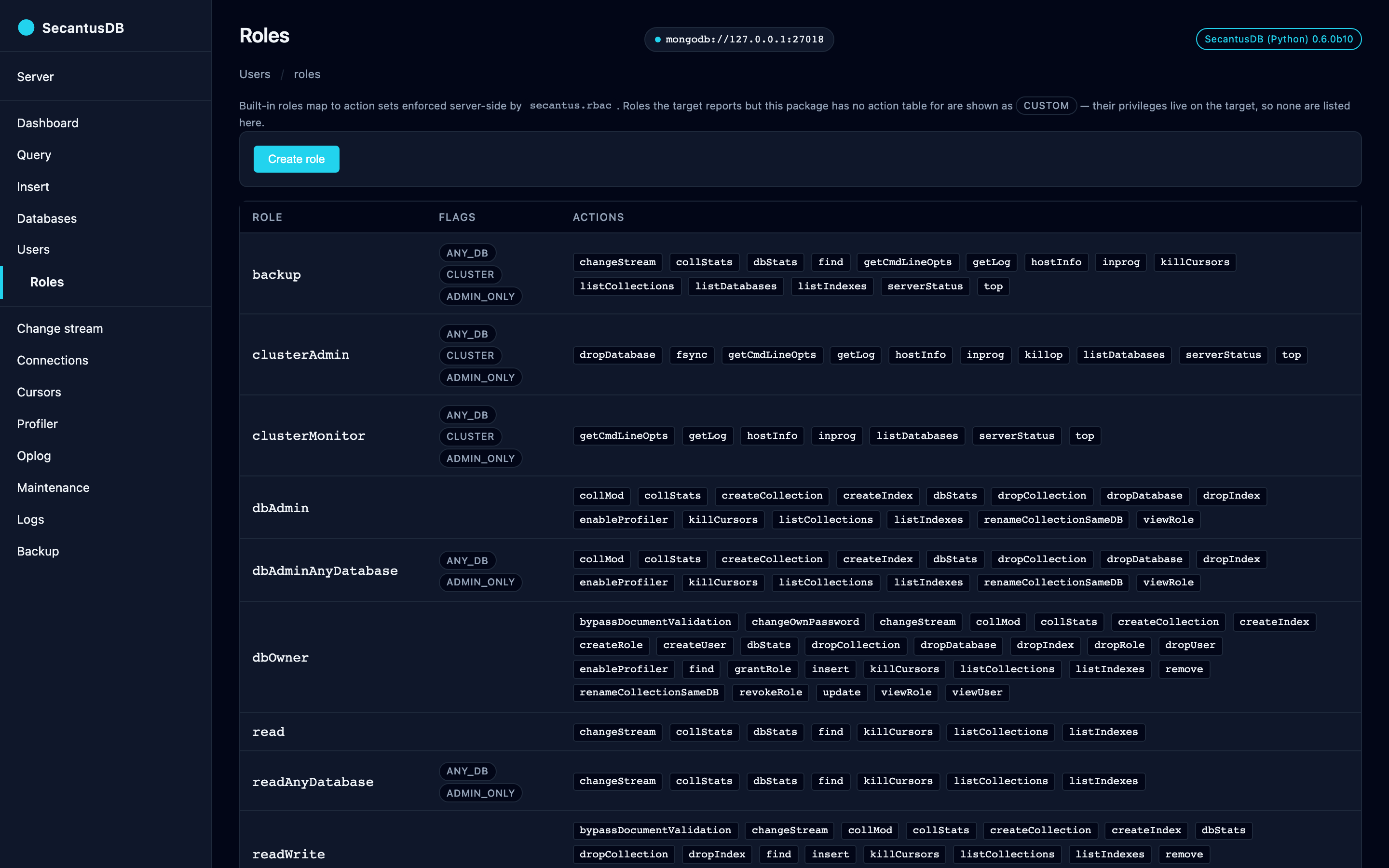The image size is (1389, 868).
Task: Click the secantus.rbac code text
Action: pos(570,106)
